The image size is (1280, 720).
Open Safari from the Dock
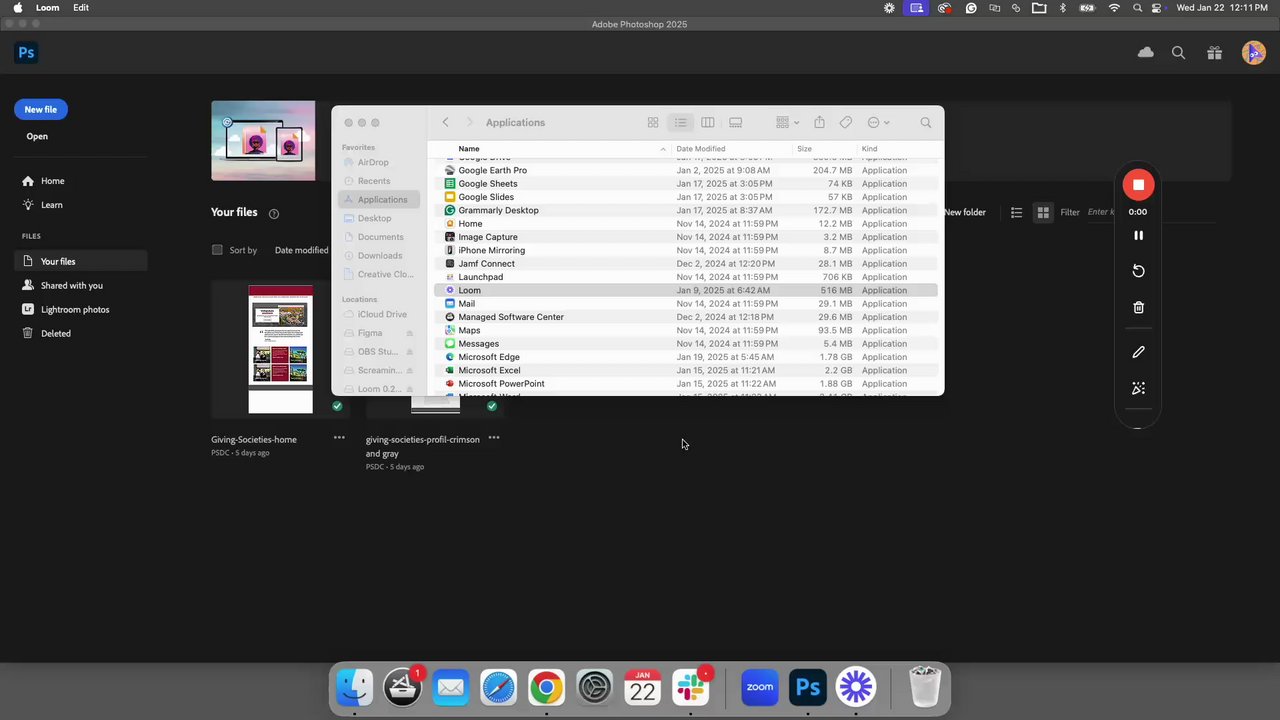[498, 687]
